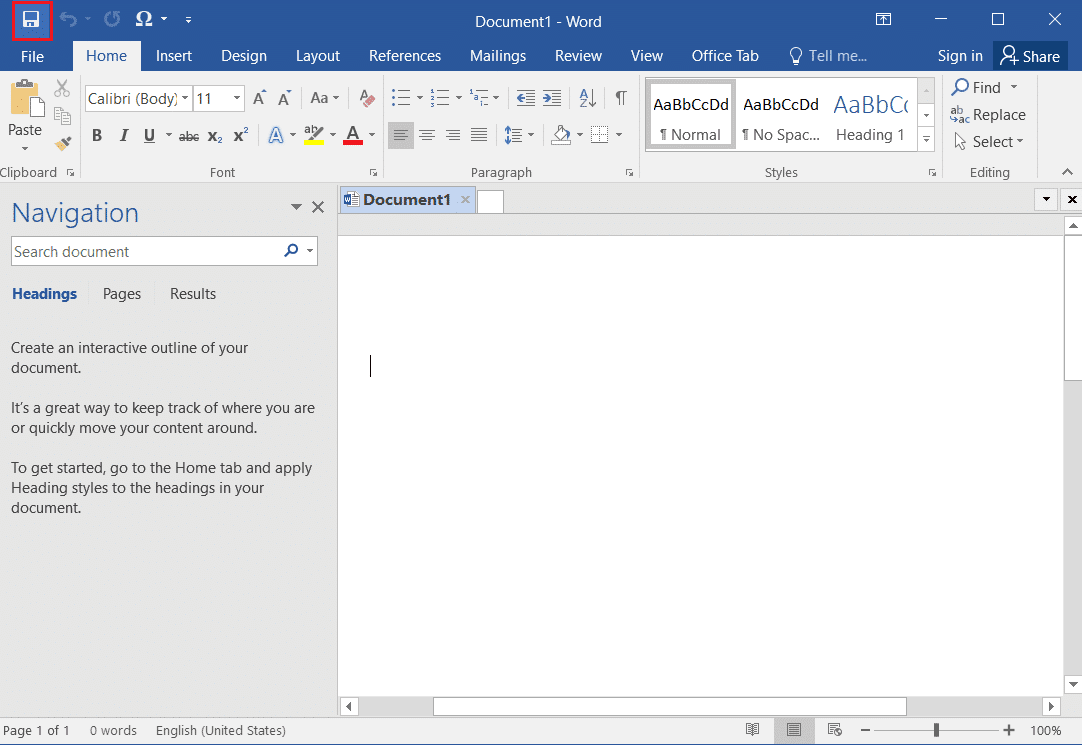Switch to the Insert ribbon tab
The height and width of the screenshot is (745, 1082).
174,56
